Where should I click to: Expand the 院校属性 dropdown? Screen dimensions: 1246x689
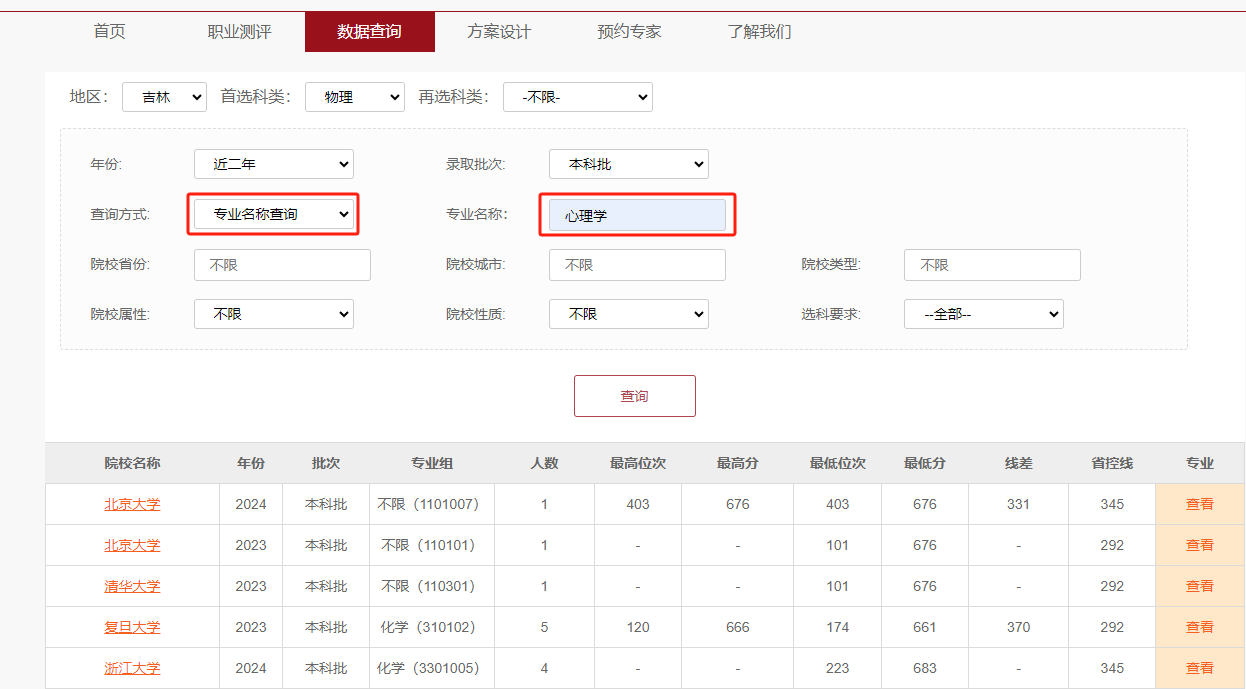point(273,314)
